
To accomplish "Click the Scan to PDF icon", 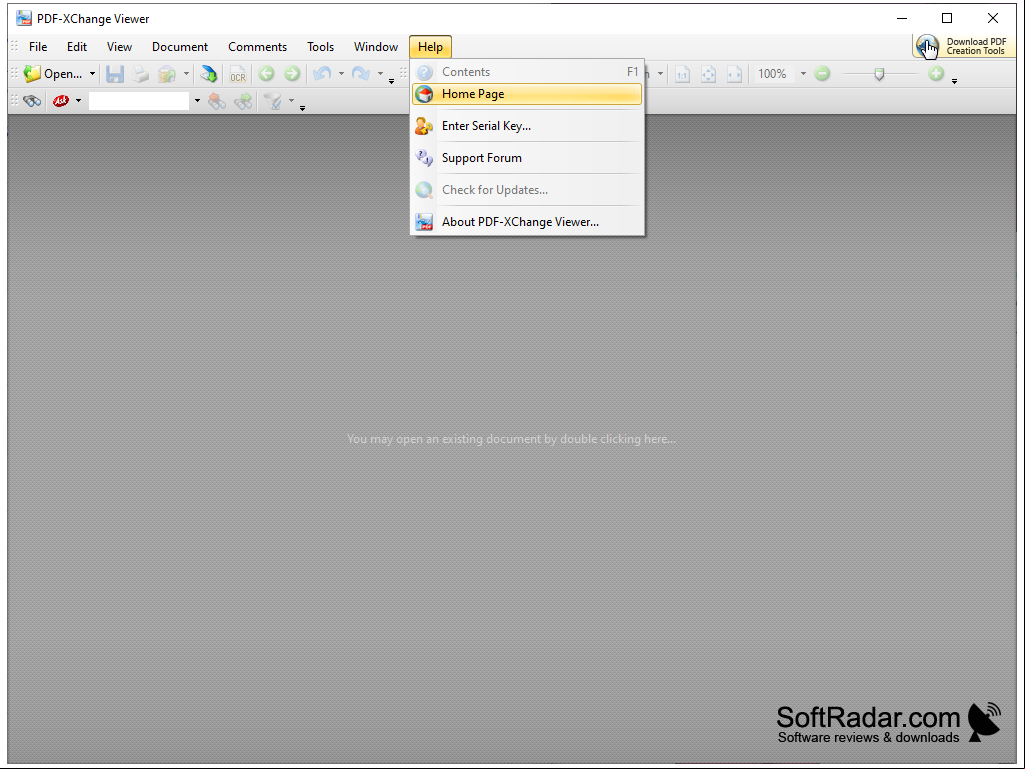I will 209,74.
